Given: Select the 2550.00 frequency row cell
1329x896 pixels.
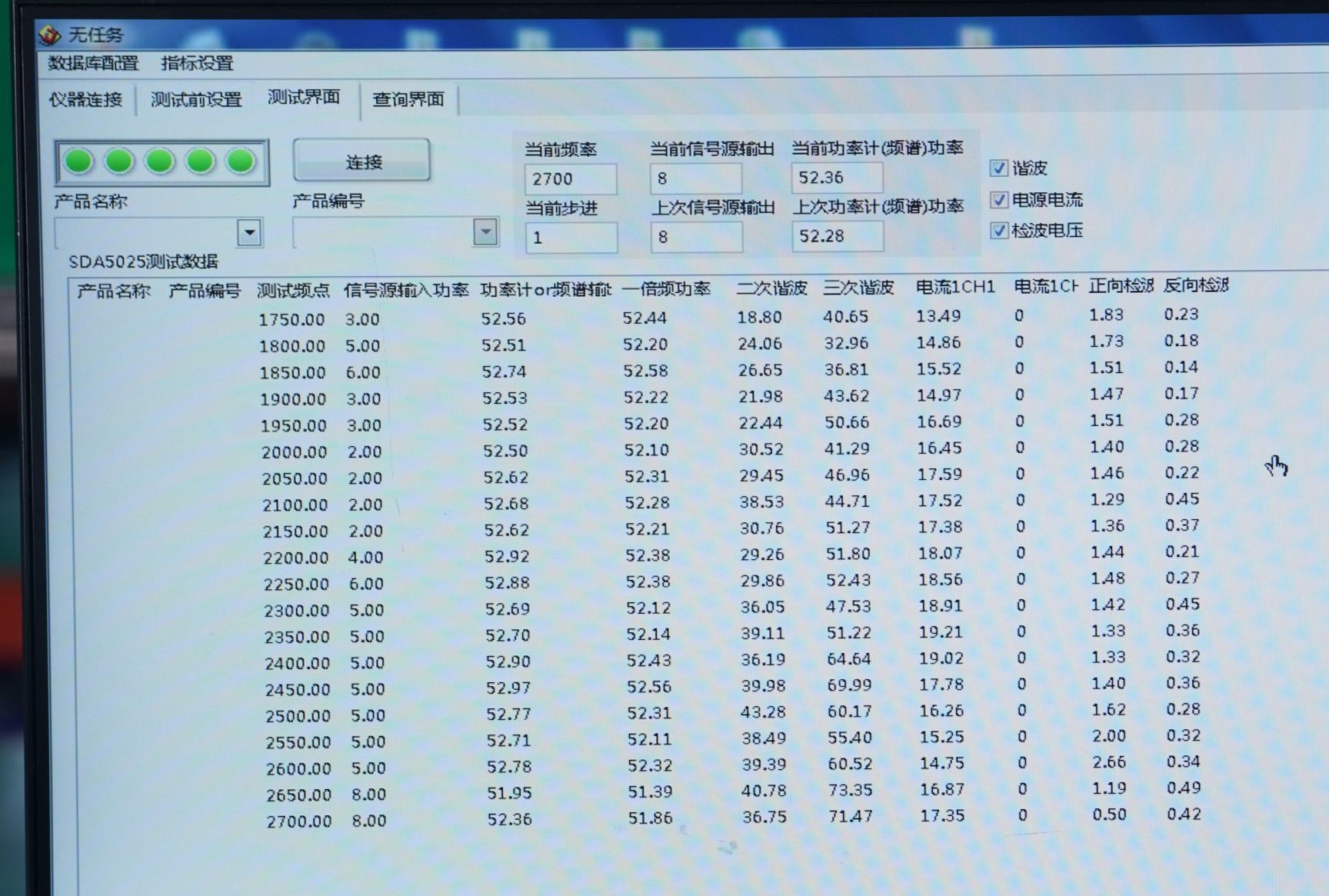Looking at the screenshot, I should 298,743.
